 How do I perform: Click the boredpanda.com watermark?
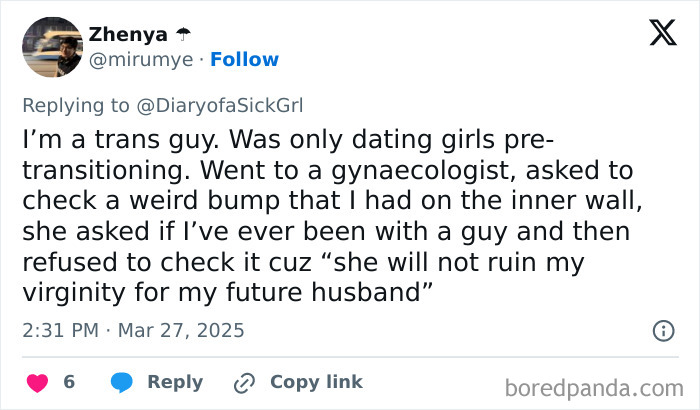602,385
